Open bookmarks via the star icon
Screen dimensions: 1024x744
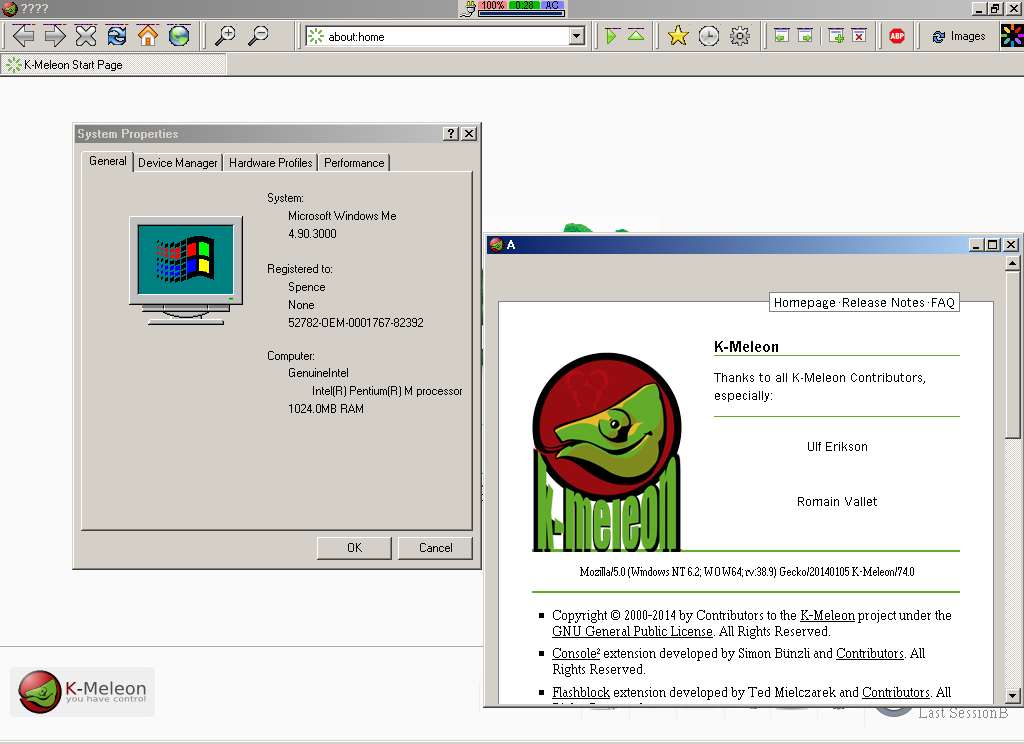pyautogui.click(x=678, y=35)
